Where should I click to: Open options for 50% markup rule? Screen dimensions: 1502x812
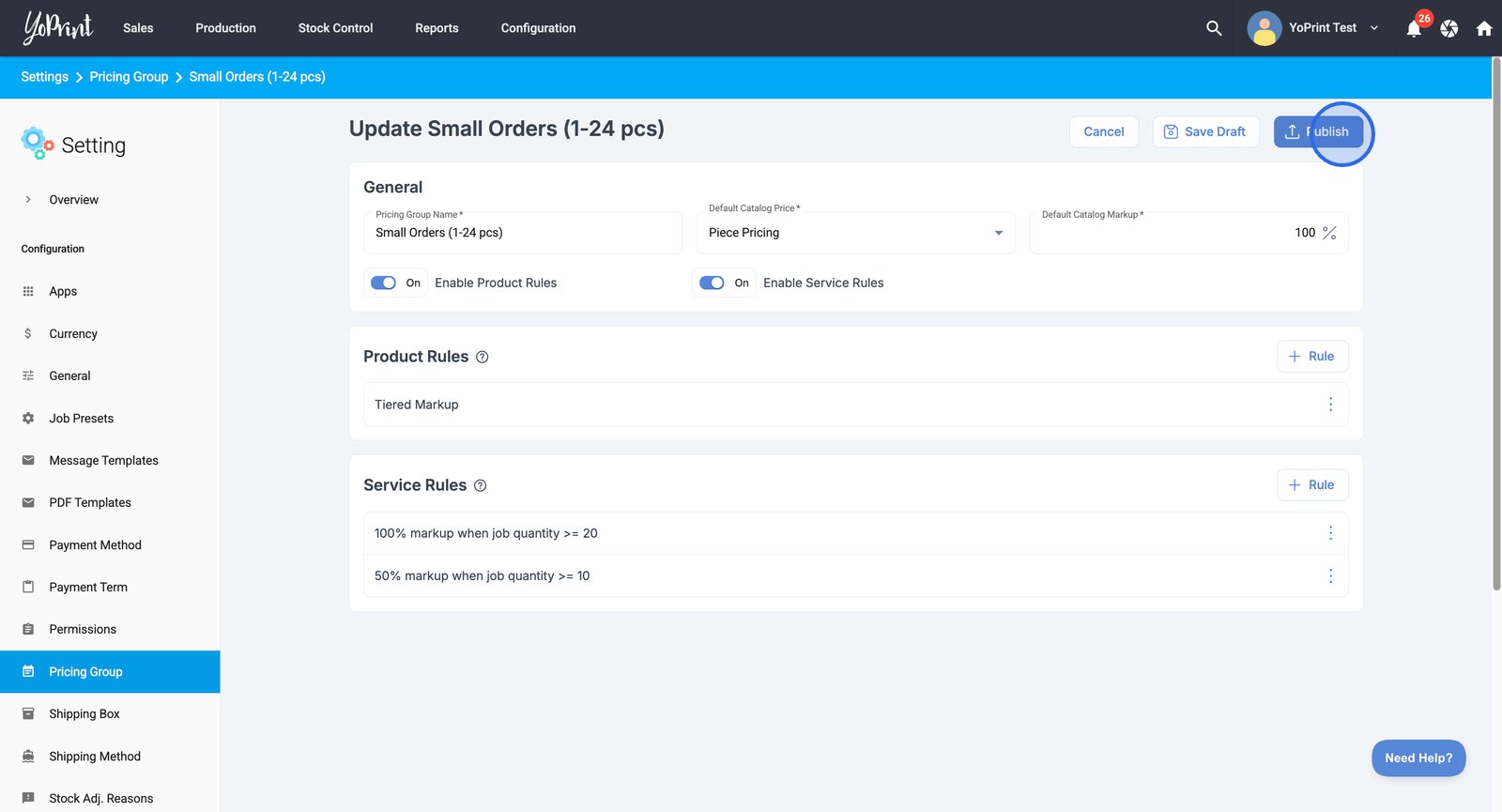[x=1330, y=576]
